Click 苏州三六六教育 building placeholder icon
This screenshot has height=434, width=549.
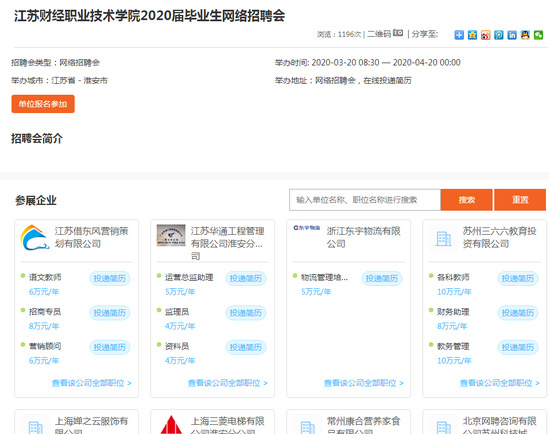tap(443, 239)
